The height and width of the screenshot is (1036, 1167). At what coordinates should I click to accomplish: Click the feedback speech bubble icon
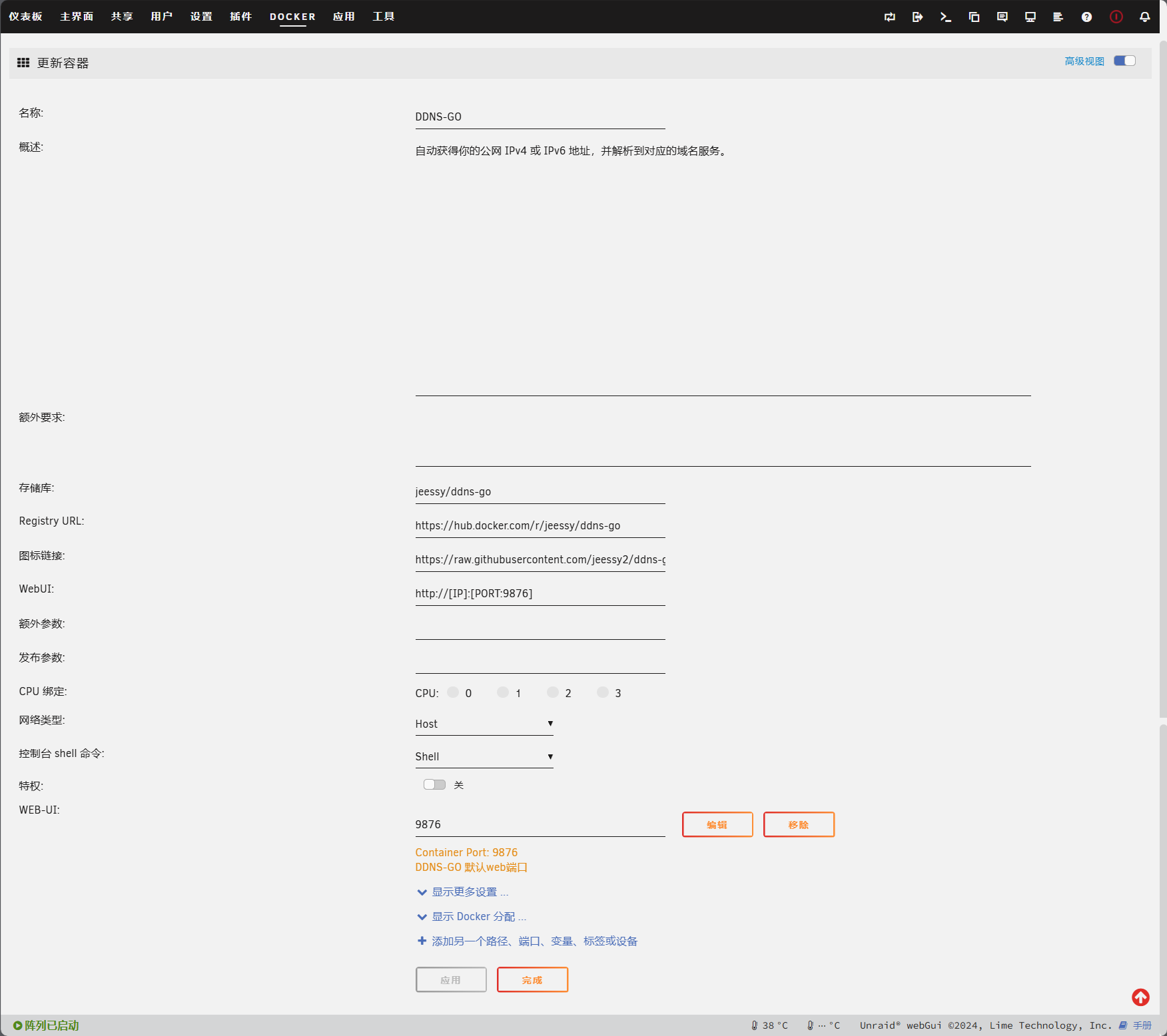(1002, 17)
